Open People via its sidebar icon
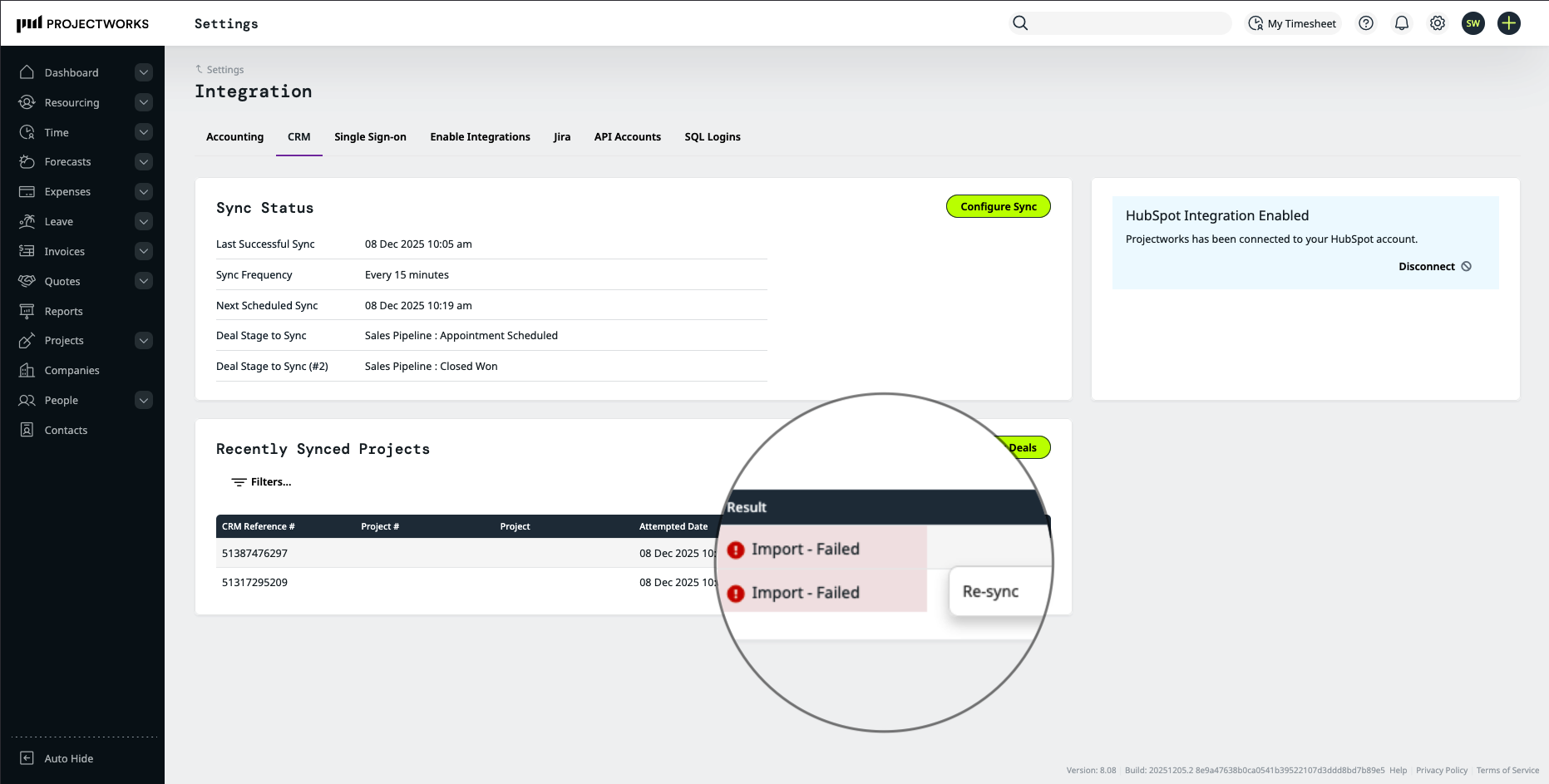Screen dimensions: 1549x784 pos(27,400)
